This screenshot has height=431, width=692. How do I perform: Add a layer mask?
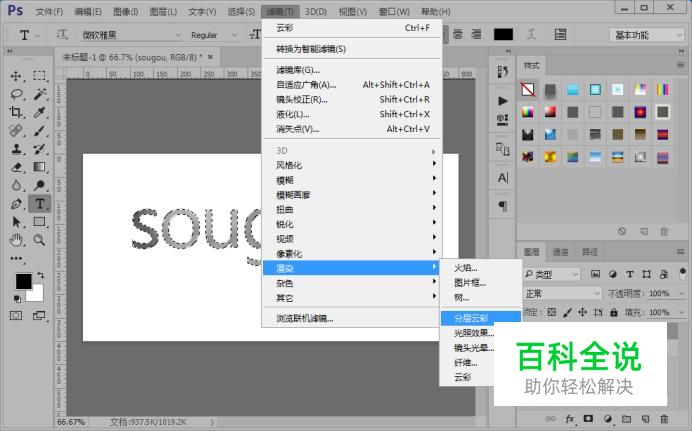pyautogui.click(x=588, y=418)
